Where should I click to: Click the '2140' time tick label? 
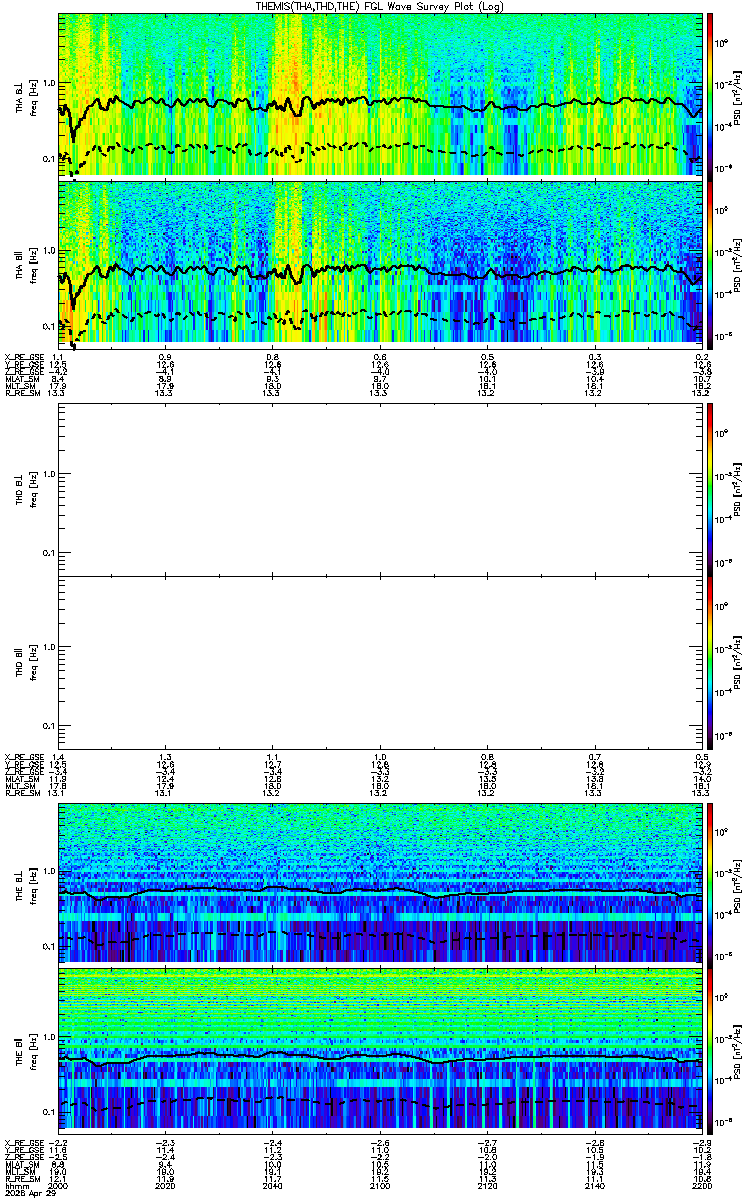pyautogui.click(x=595, y=1187)
